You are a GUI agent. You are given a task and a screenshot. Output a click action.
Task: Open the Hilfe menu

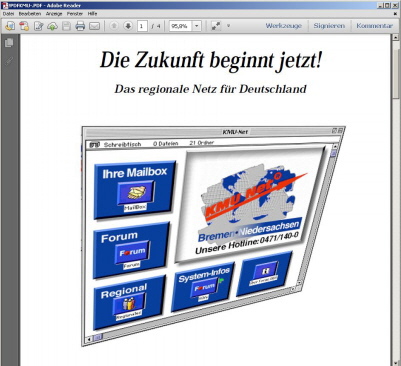pyautogui.click(x=92, y=14)
